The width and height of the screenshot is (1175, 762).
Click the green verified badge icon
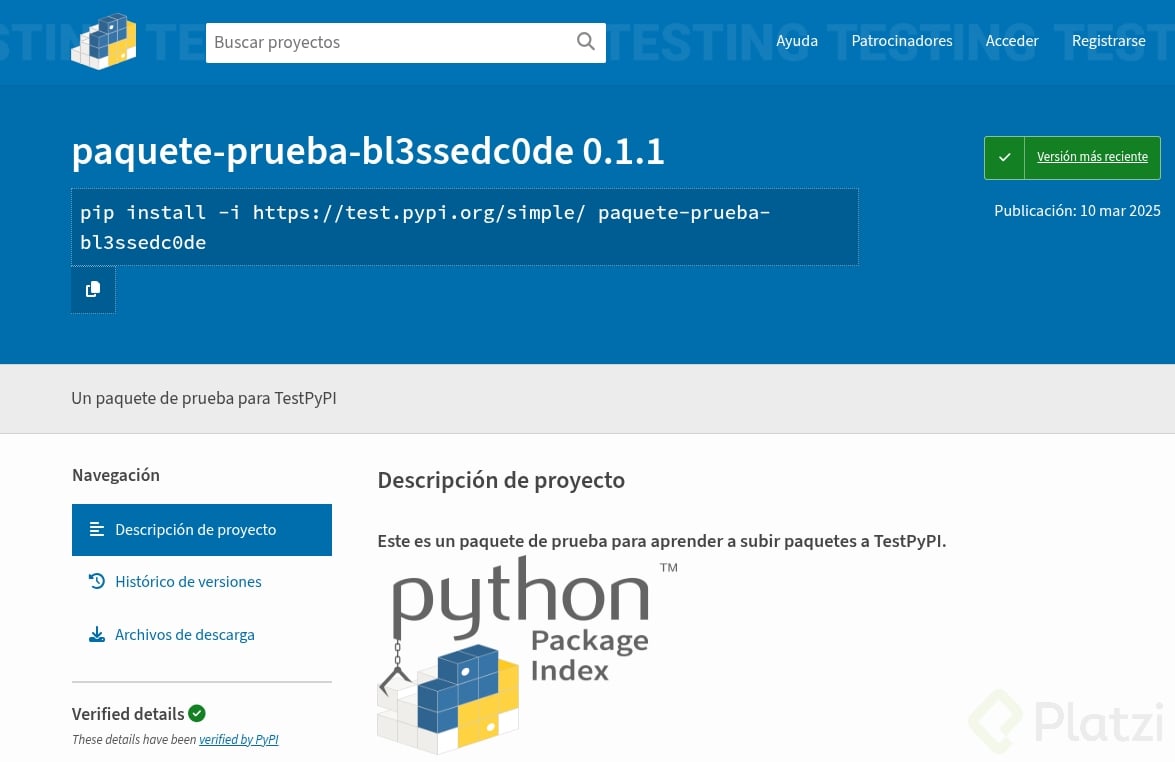pyautogui.click(x=197, y=713)
